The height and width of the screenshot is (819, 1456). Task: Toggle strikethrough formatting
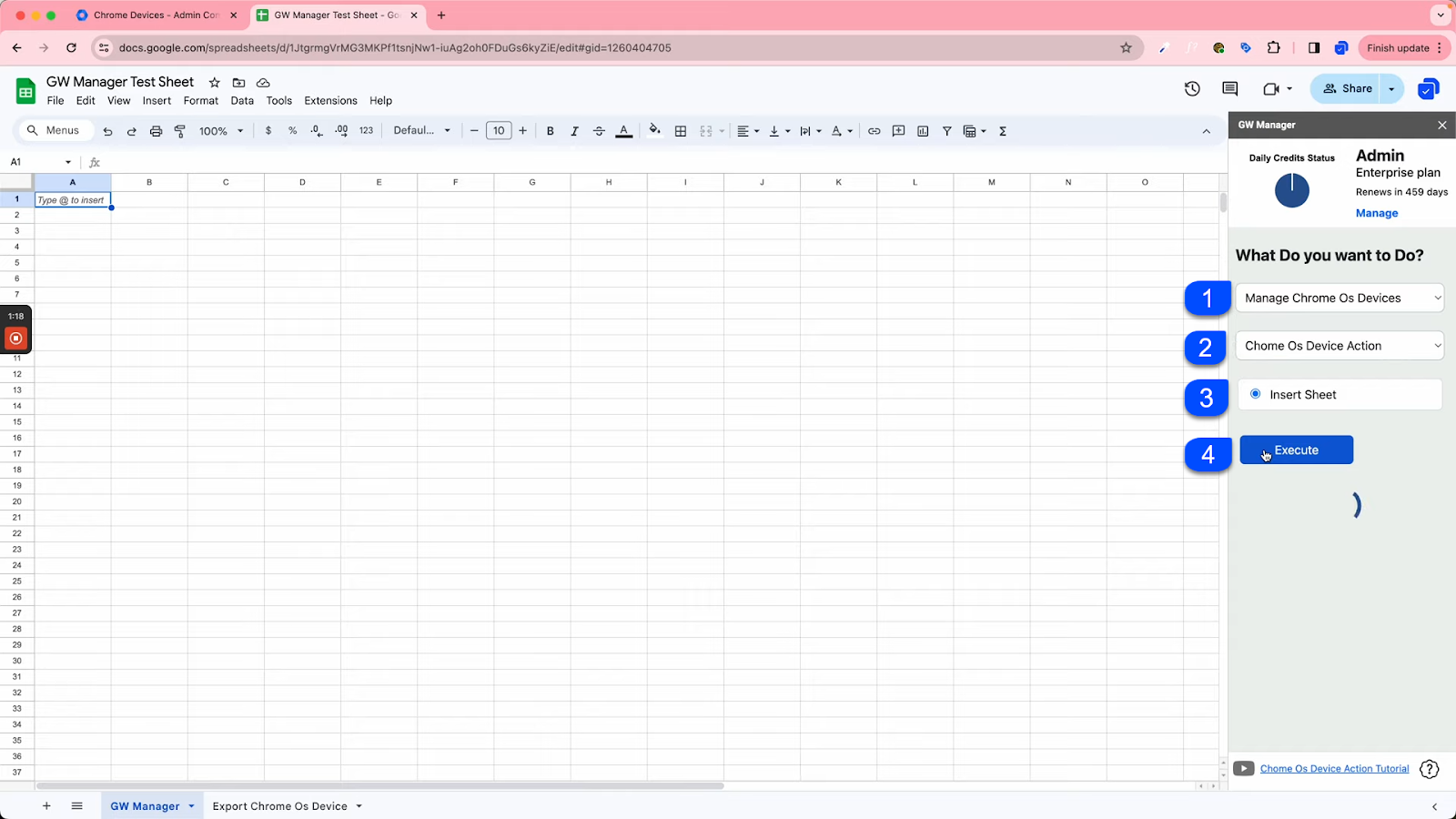pyautogui.click(x=599, y=131)
